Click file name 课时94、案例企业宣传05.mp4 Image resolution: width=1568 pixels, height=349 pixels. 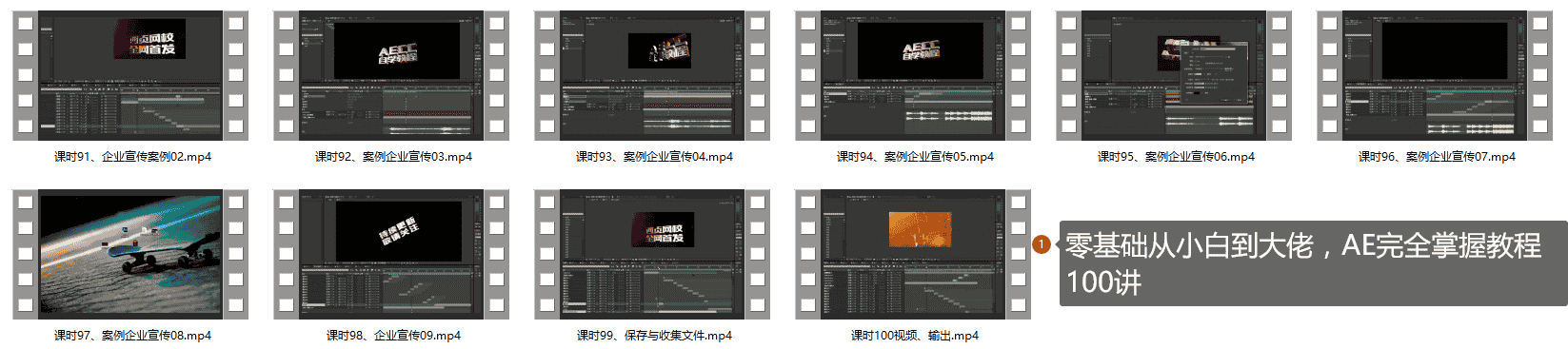point(915,157)
